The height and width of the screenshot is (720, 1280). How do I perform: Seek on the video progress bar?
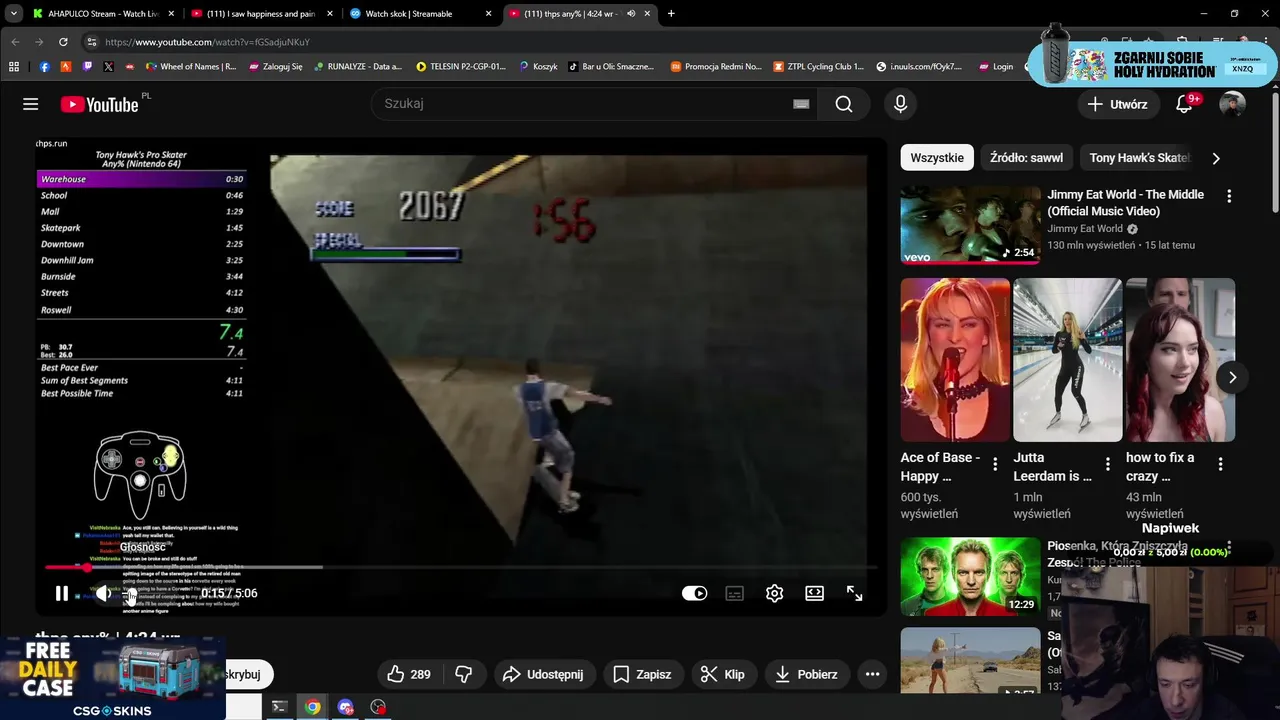coord(461,567)
